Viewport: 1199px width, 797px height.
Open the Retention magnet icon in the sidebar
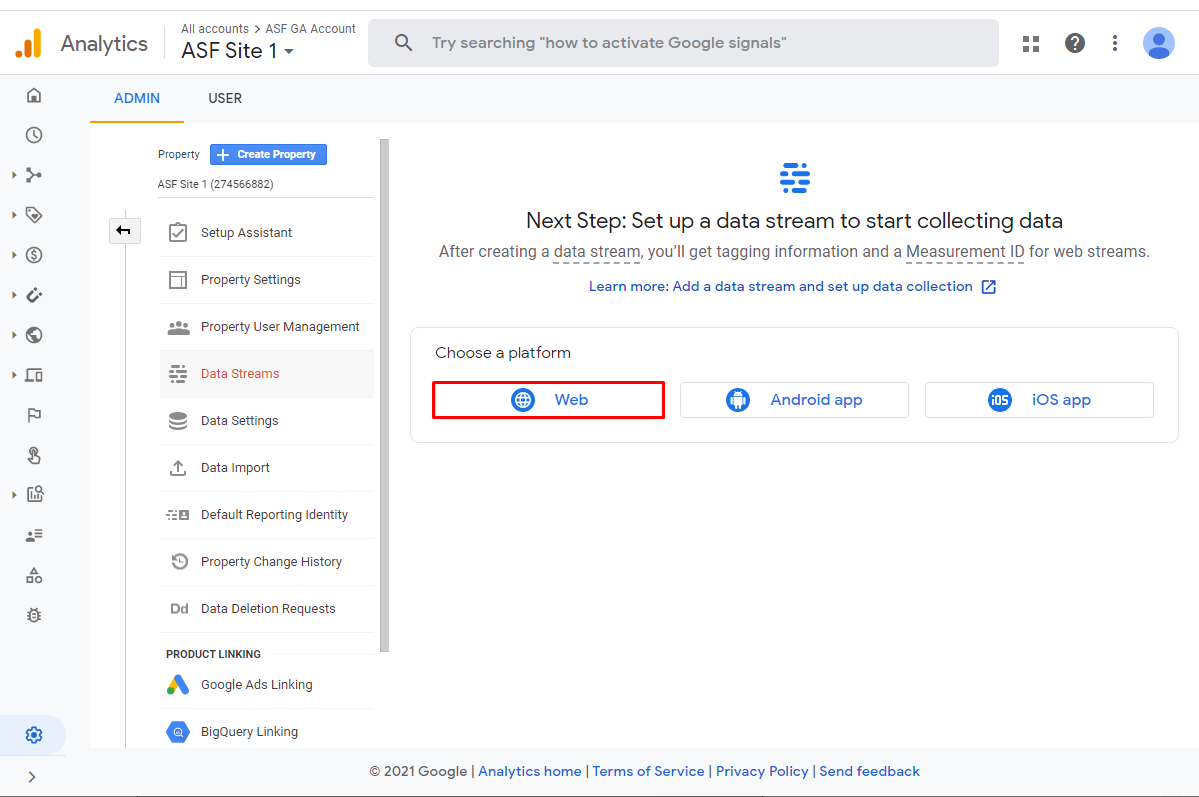point(34,295)
